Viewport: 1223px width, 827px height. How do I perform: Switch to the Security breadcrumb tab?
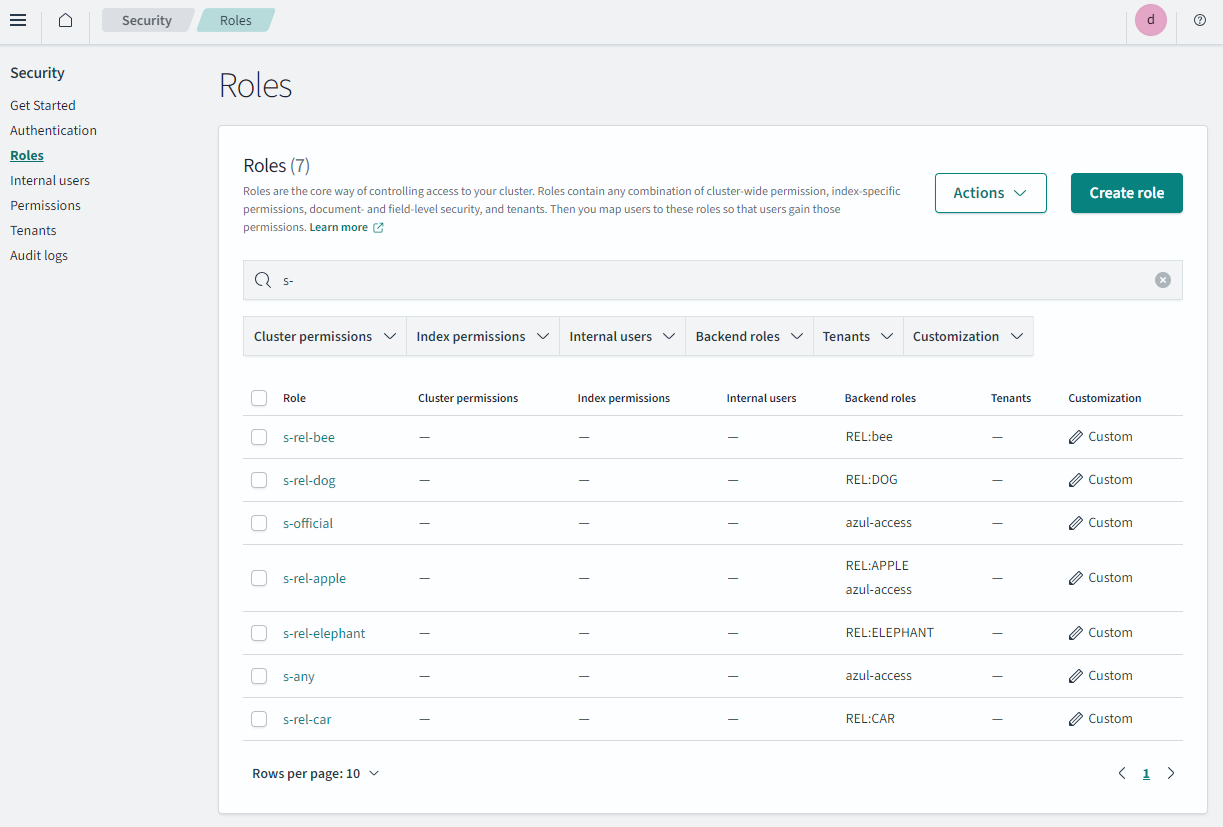point(146,19)
